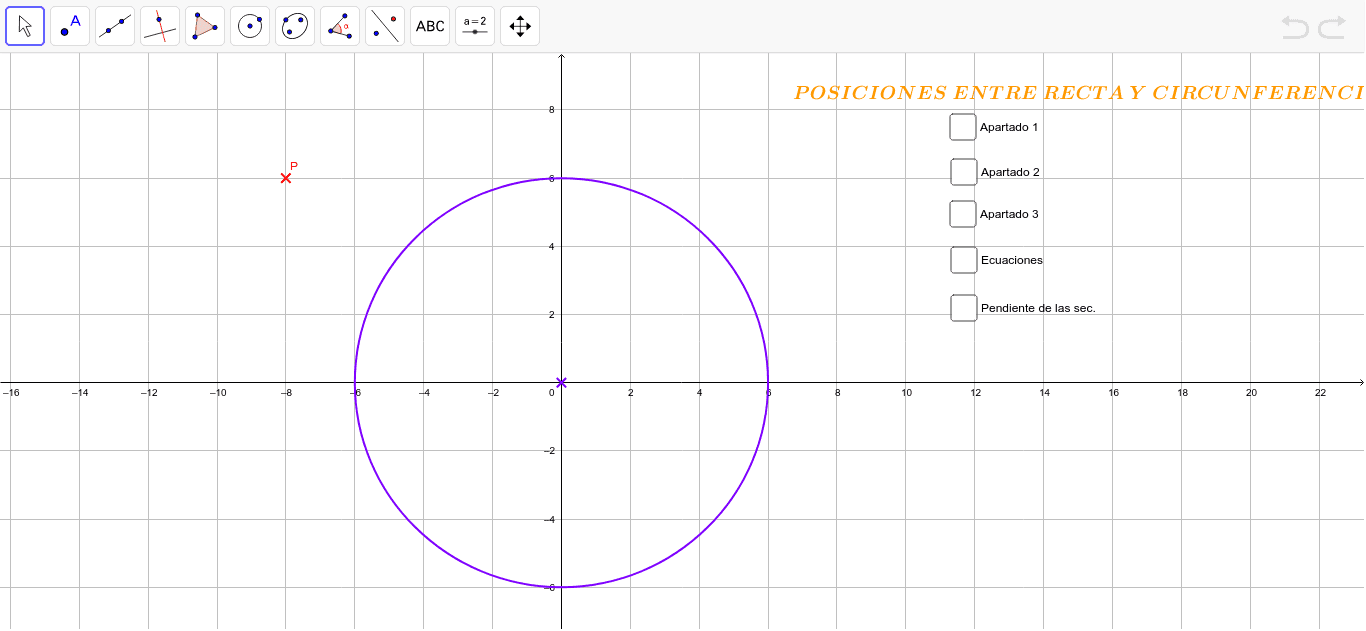1366x631 pixels.
Task: Toggle the Pendiente de las sec. checkbox
Action: coord(964,308)
